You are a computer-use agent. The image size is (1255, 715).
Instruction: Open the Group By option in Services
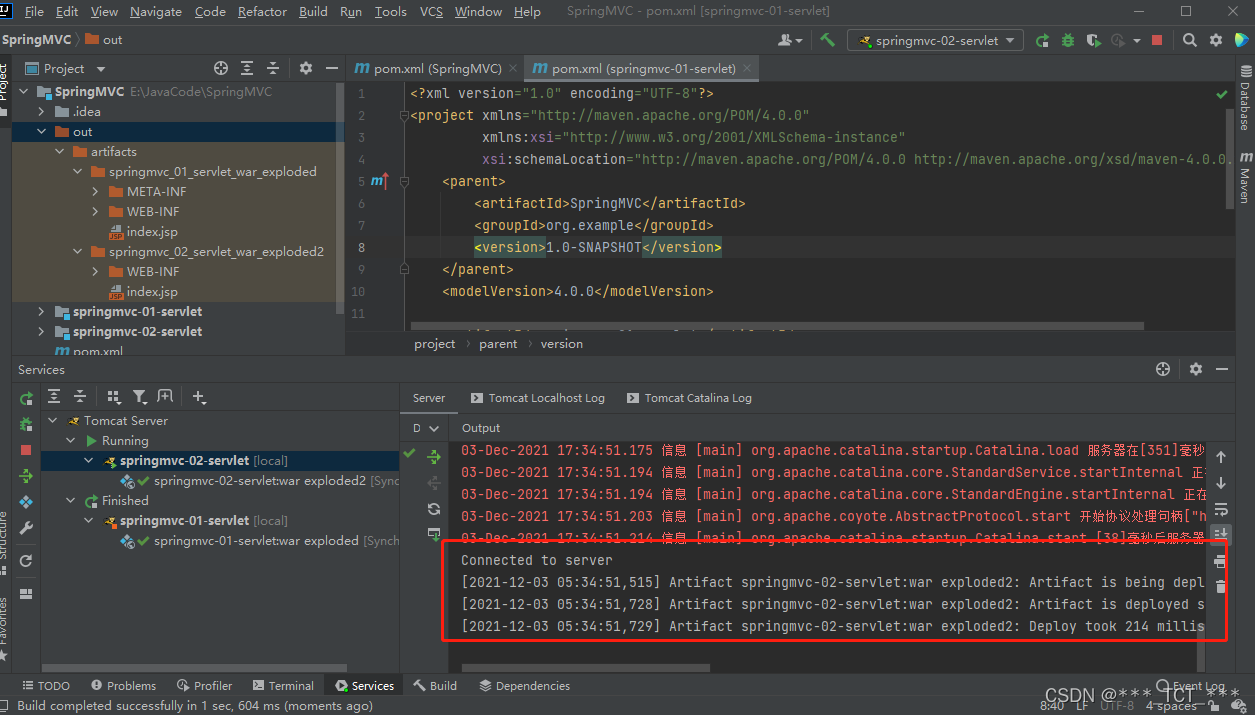114,397
